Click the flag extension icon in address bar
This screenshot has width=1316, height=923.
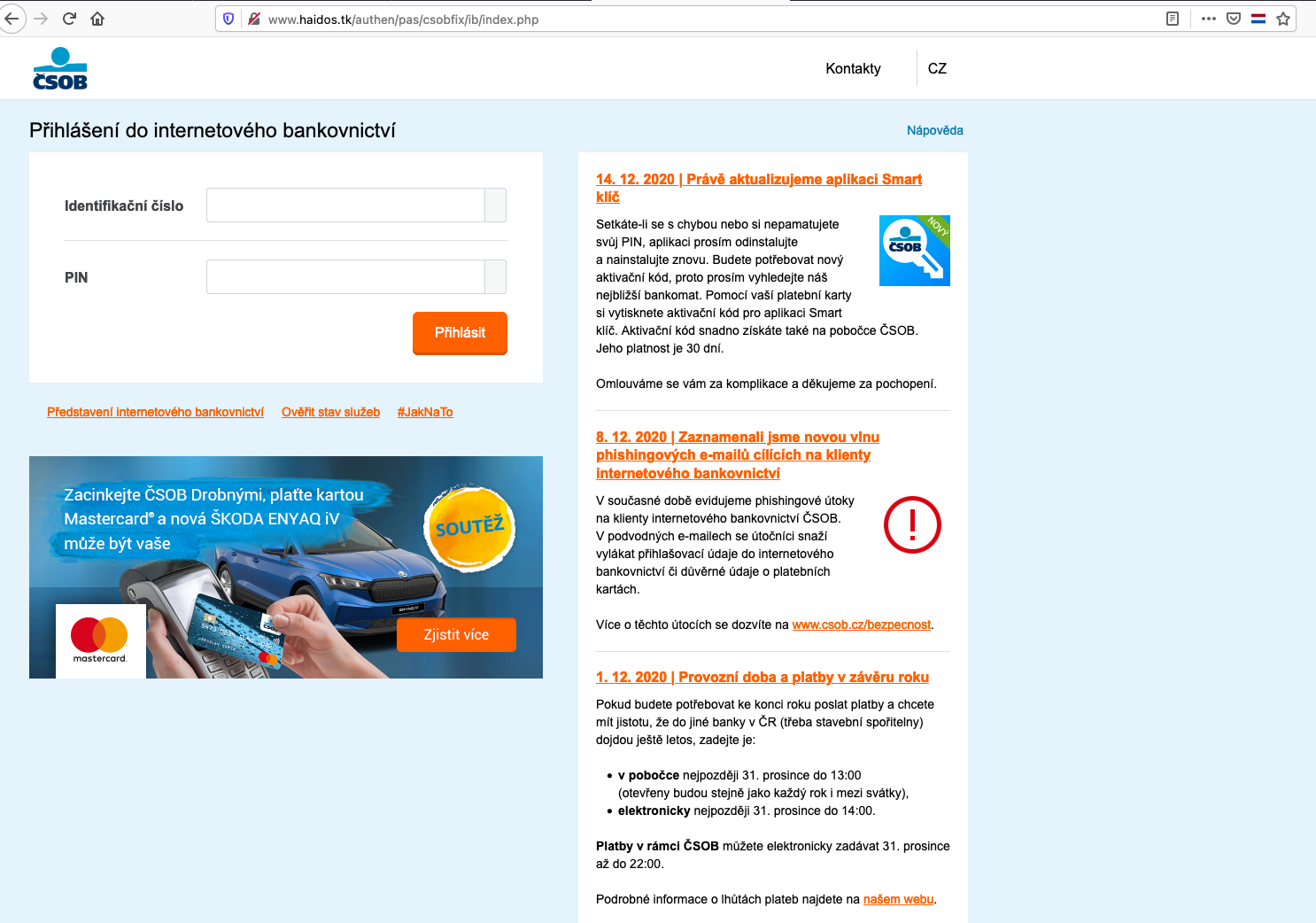[1258, 19]
